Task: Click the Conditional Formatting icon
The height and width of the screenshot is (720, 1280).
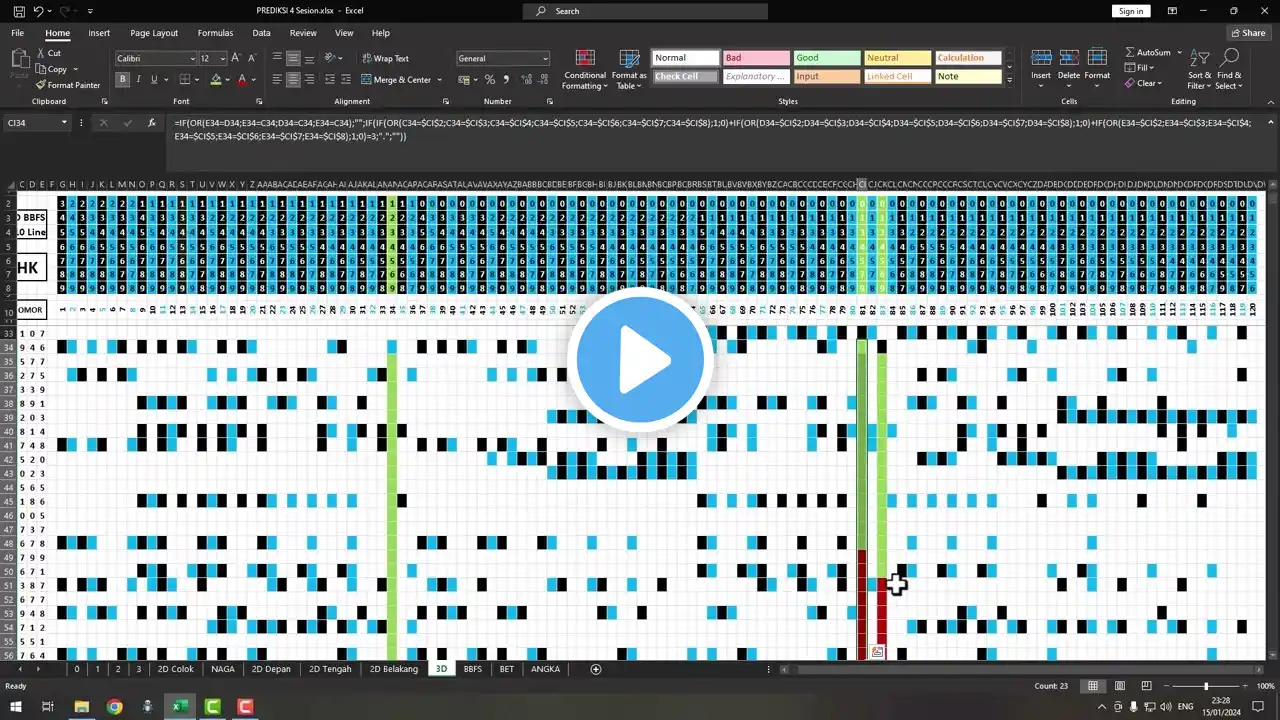Action: (585, 59)
